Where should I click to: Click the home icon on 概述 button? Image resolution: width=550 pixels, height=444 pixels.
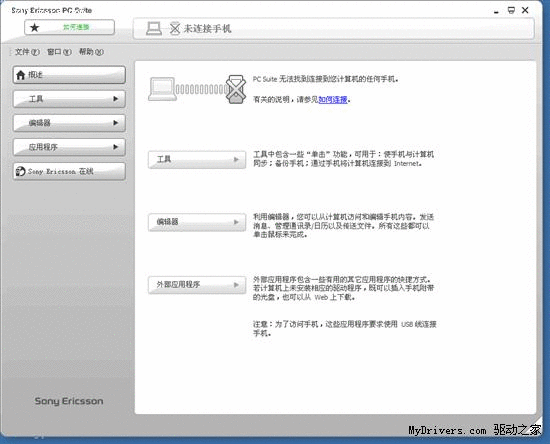click(x=21, y=75)
